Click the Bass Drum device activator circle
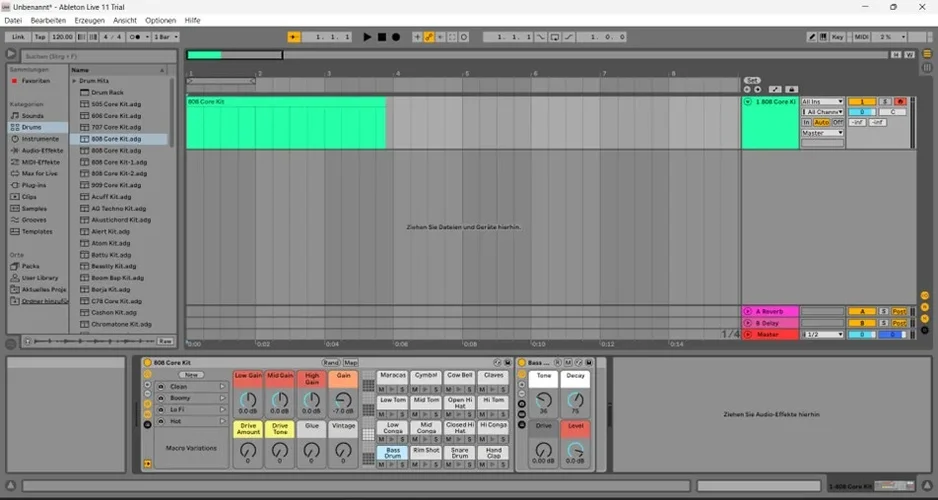Screen dimensions: 938x500 click(x=522, y=362)
